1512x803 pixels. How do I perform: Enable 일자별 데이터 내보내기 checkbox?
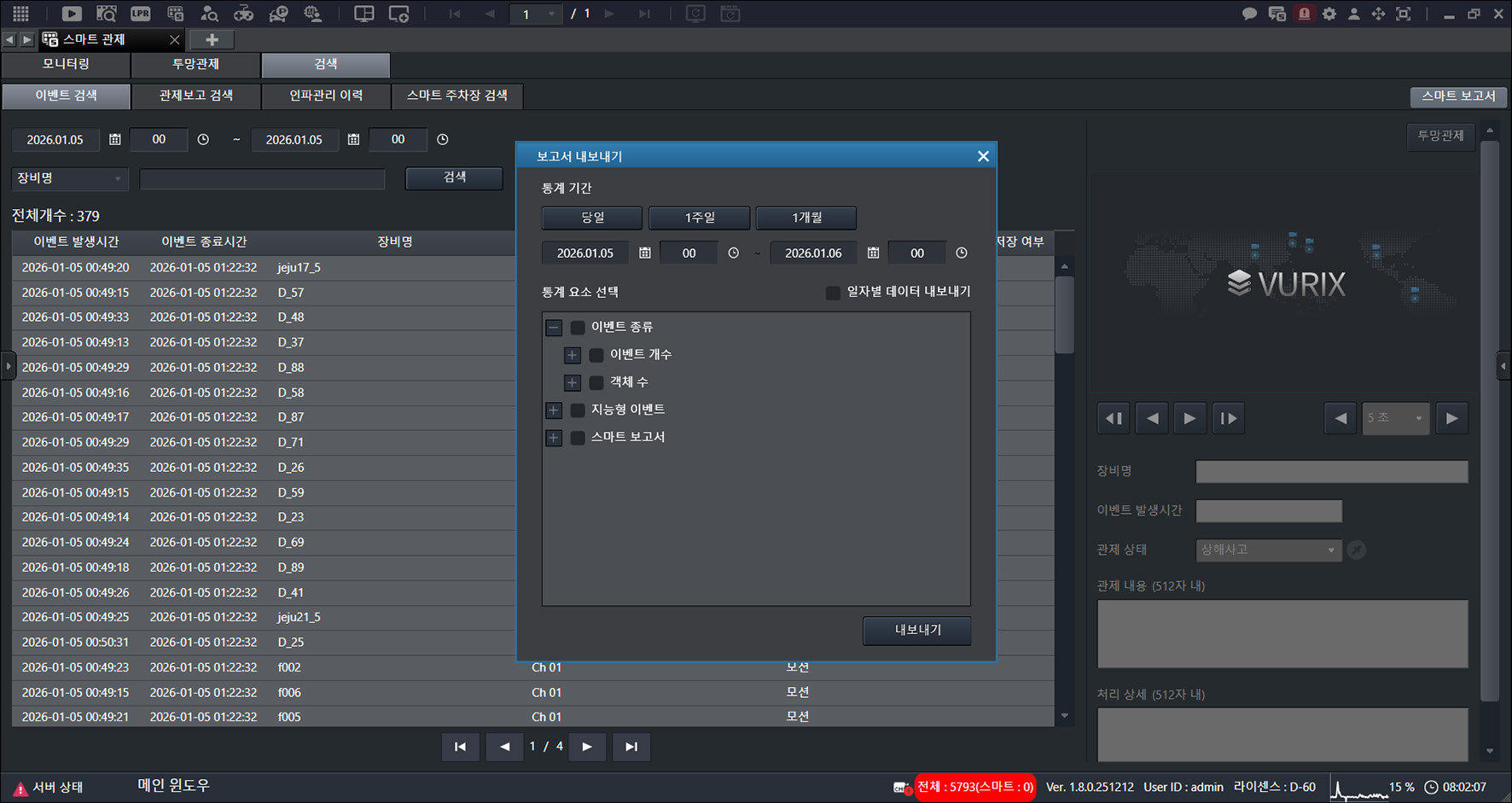point(833,293)
